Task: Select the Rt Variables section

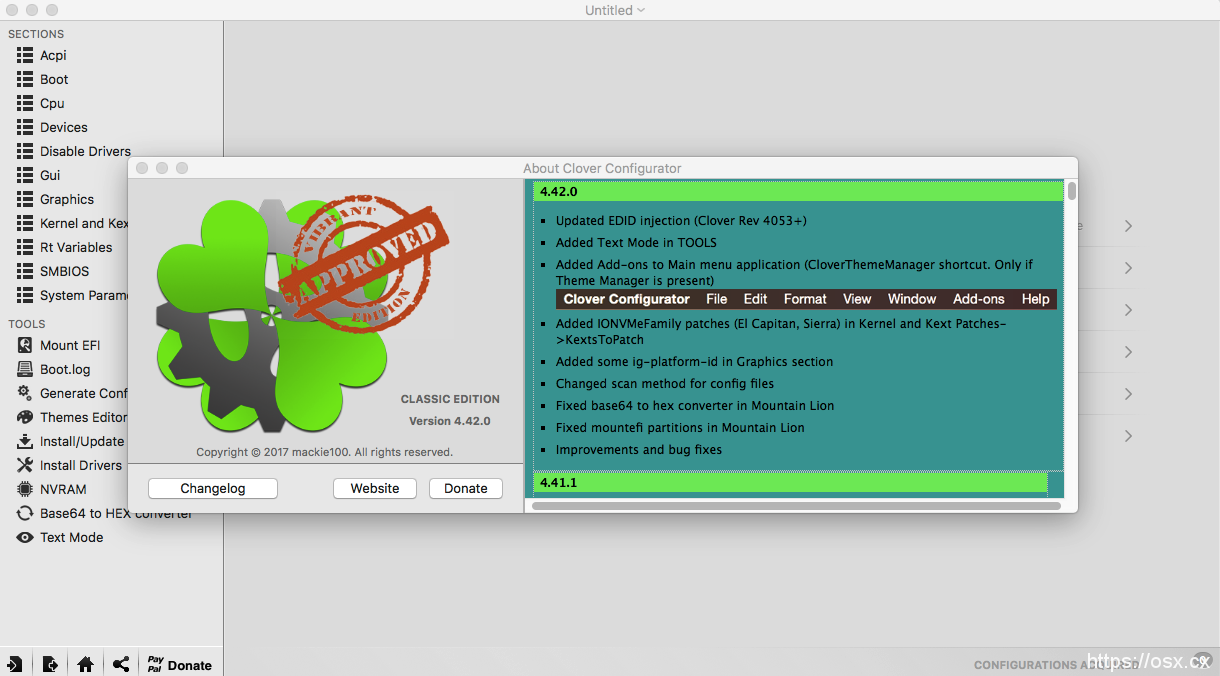Action: coord(76,247)
